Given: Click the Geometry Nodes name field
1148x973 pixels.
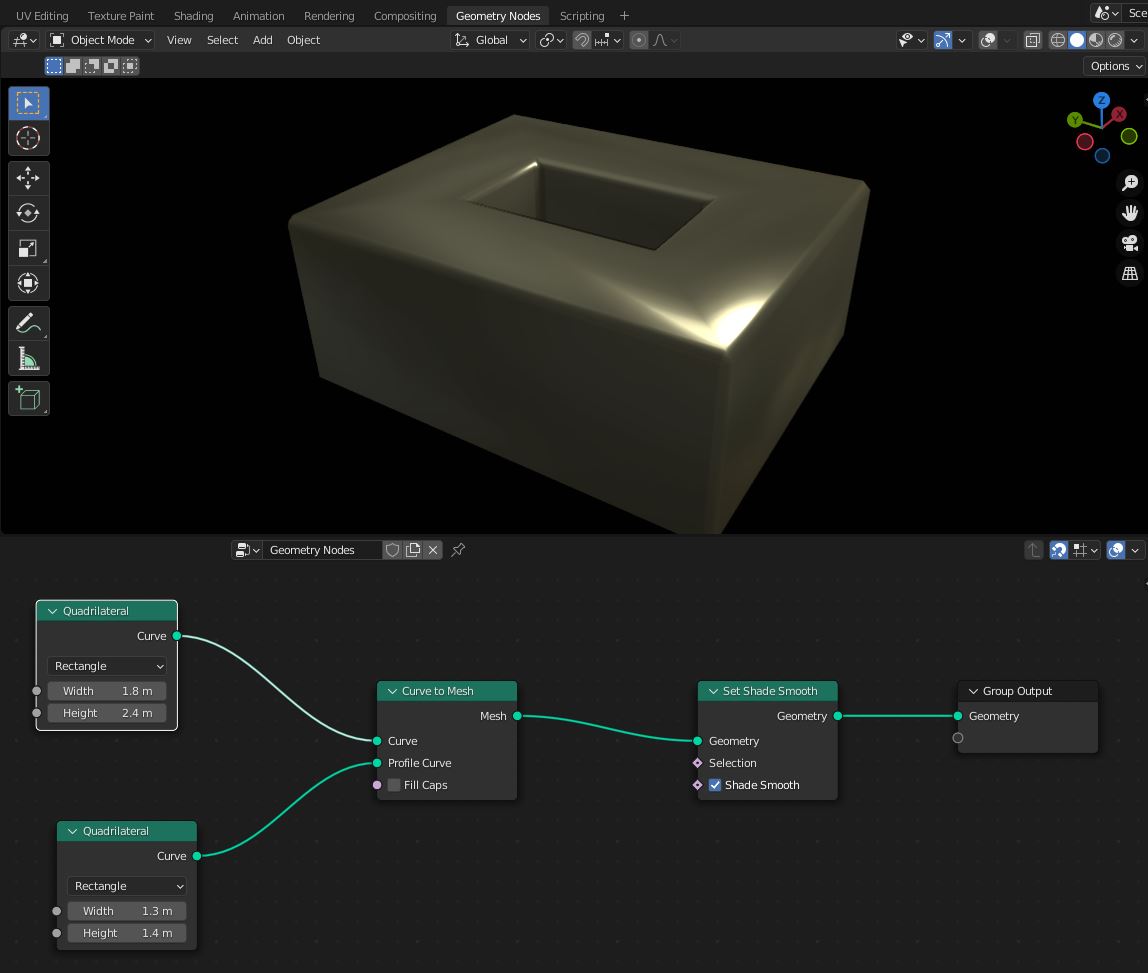Looking at the screenshot, I should click(x=322, y=550).
